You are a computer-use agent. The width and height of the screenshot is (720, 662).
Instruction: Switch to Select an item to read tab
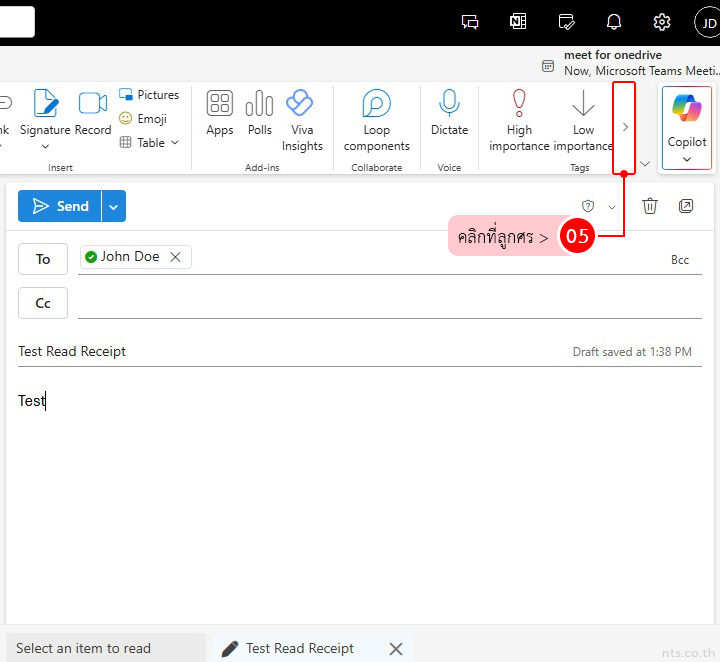point(106,648)
